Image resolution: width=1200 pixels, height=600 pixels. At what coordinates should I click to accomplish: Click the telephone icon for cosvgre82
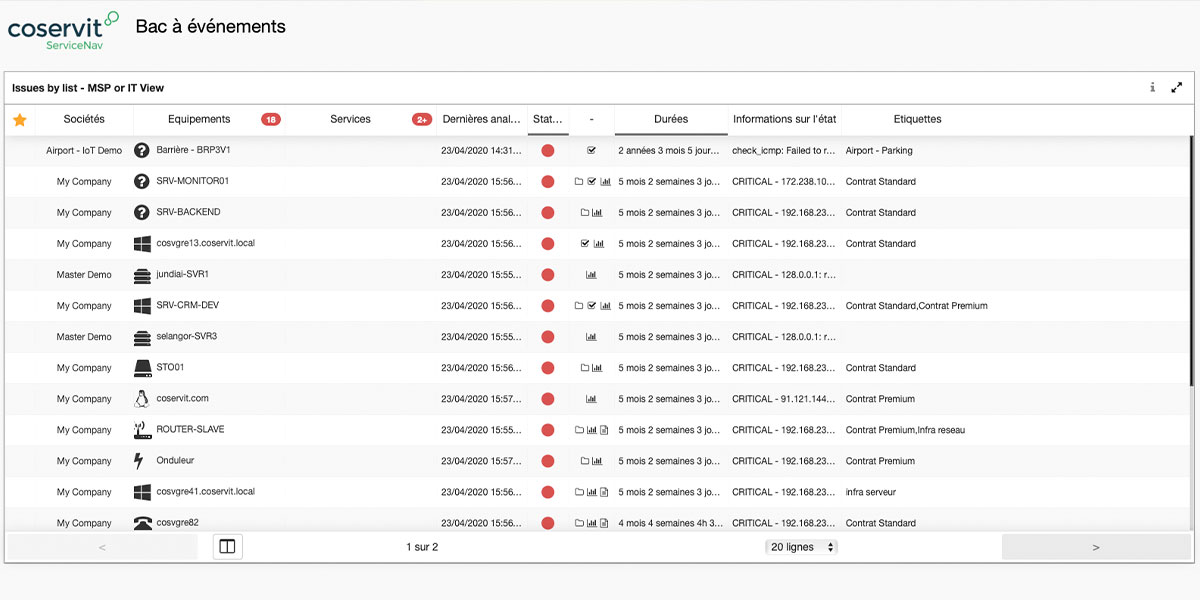pos(142,523)
